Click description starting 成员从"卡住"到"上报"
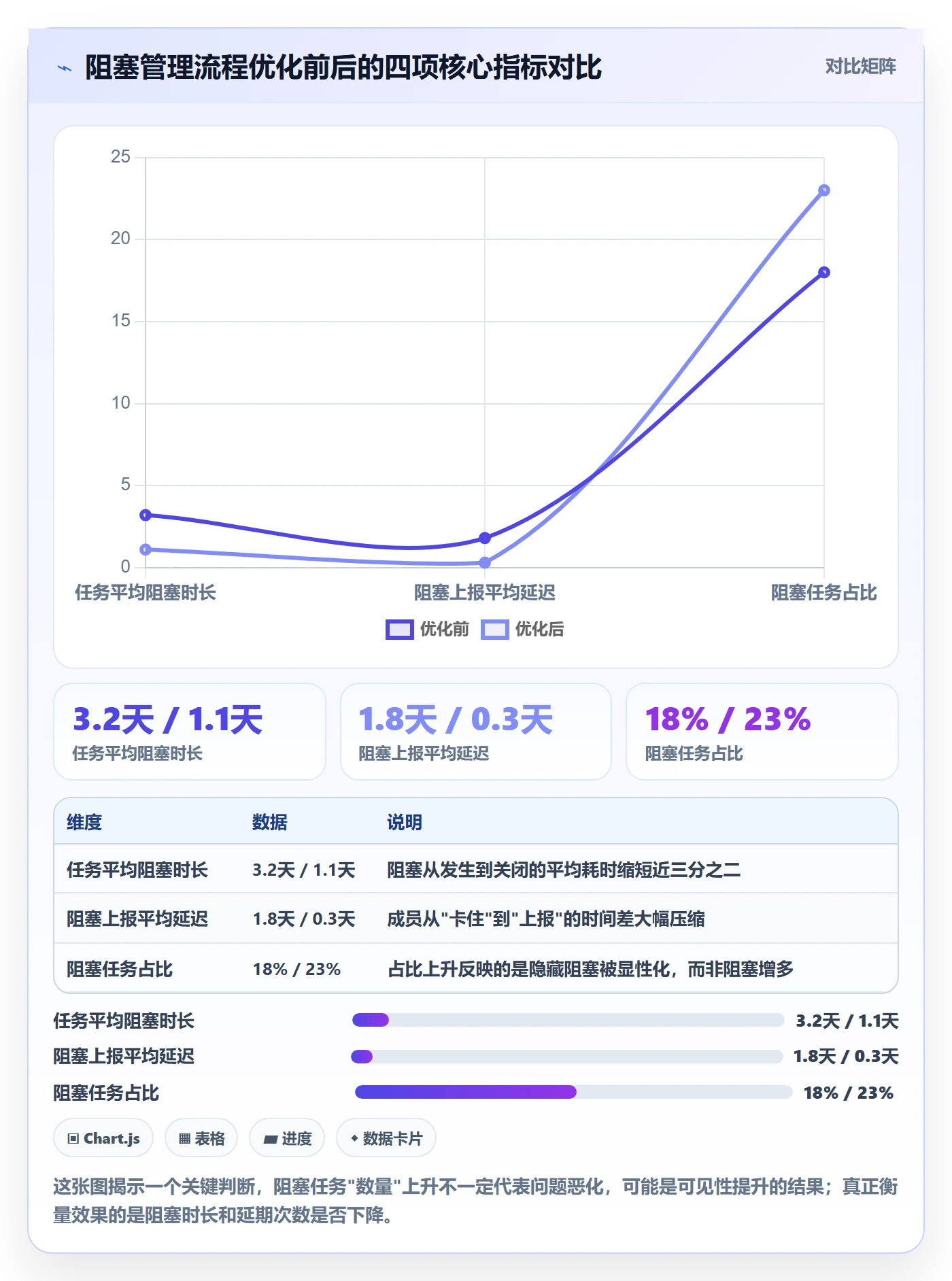Screen dimensions: 952x1281 [546, 919]
